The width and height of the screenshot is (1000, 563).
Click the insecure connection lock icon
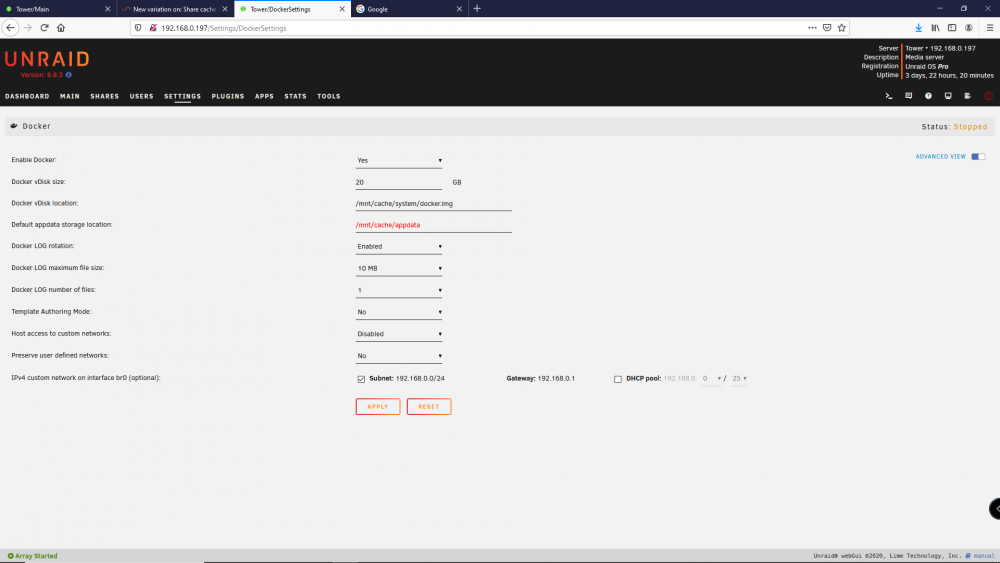click(x=152, y=28)
